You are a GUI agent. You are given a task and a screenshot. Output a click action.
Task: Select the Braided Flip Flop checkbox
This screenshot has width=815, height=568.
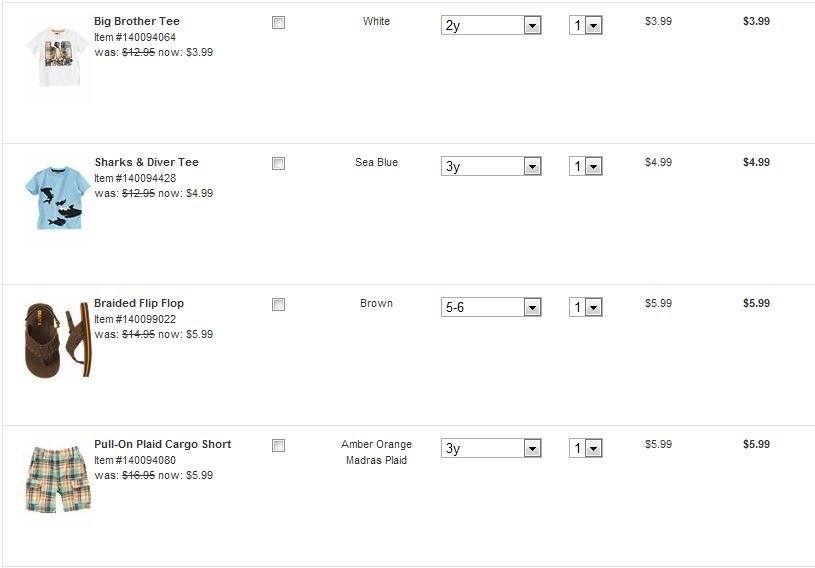(278, 305)
